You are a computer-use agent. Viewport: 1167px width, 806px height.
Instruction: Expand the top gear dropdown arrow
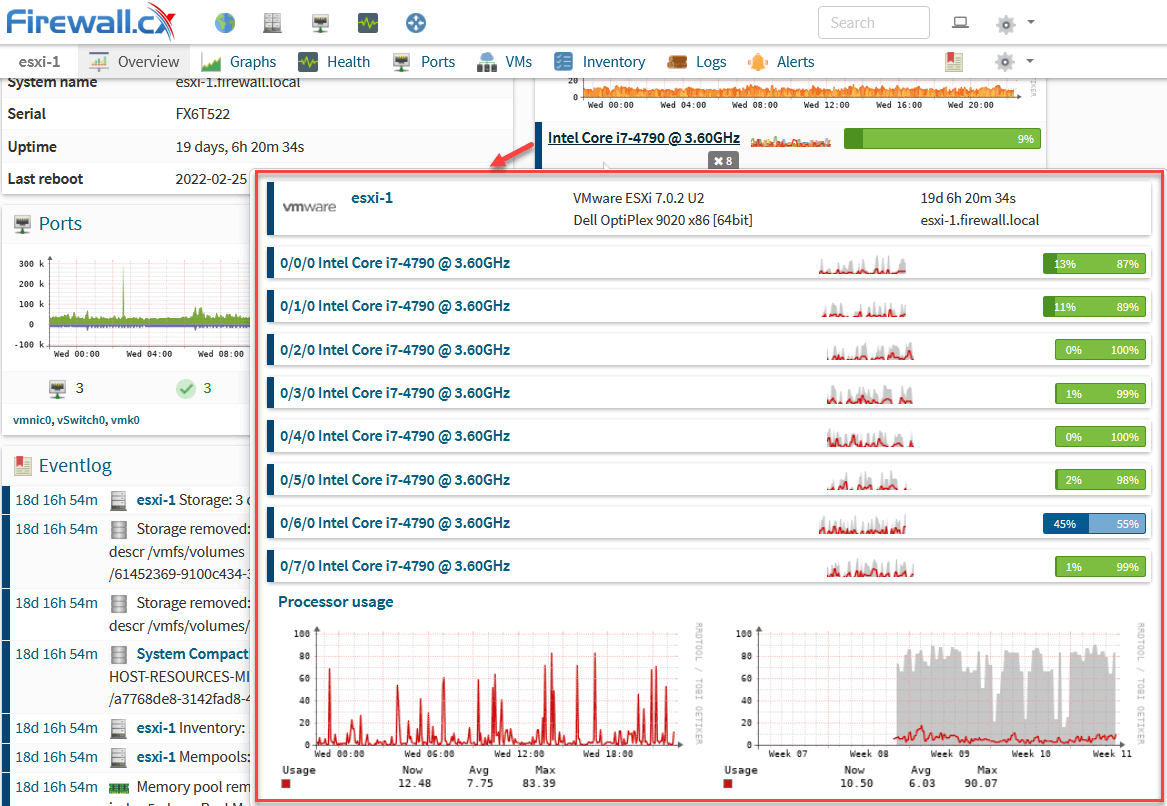pyautogui.click(x=1031, y=22)
